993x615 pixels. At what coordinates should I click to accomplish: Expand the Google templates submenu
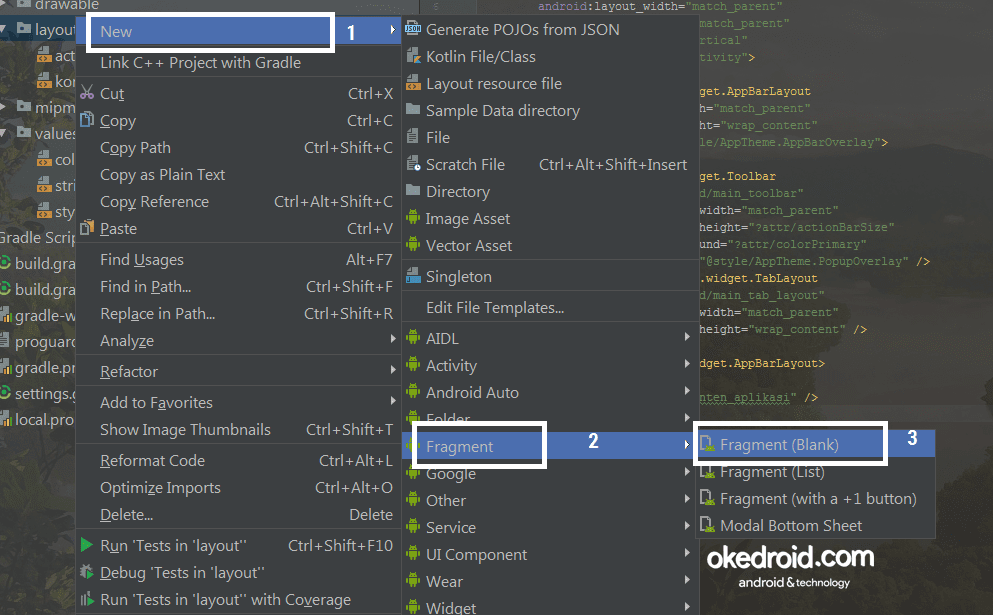(685, 473)
